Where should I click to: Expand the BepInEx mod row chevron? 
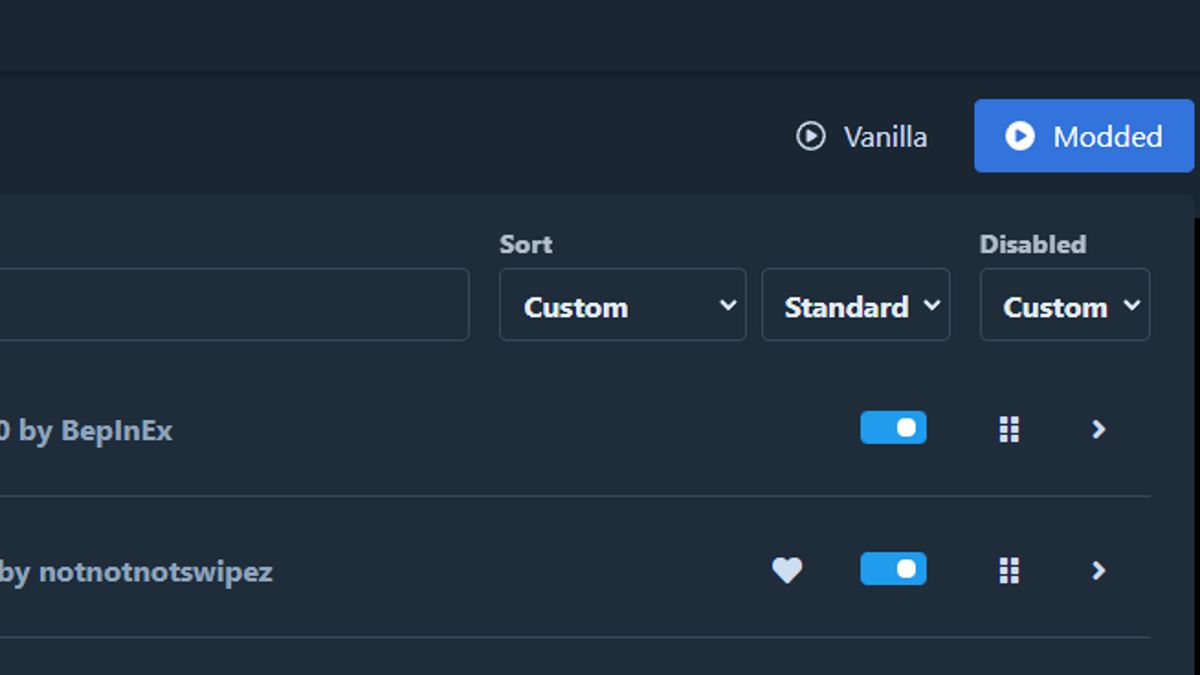coord(1098,429)
